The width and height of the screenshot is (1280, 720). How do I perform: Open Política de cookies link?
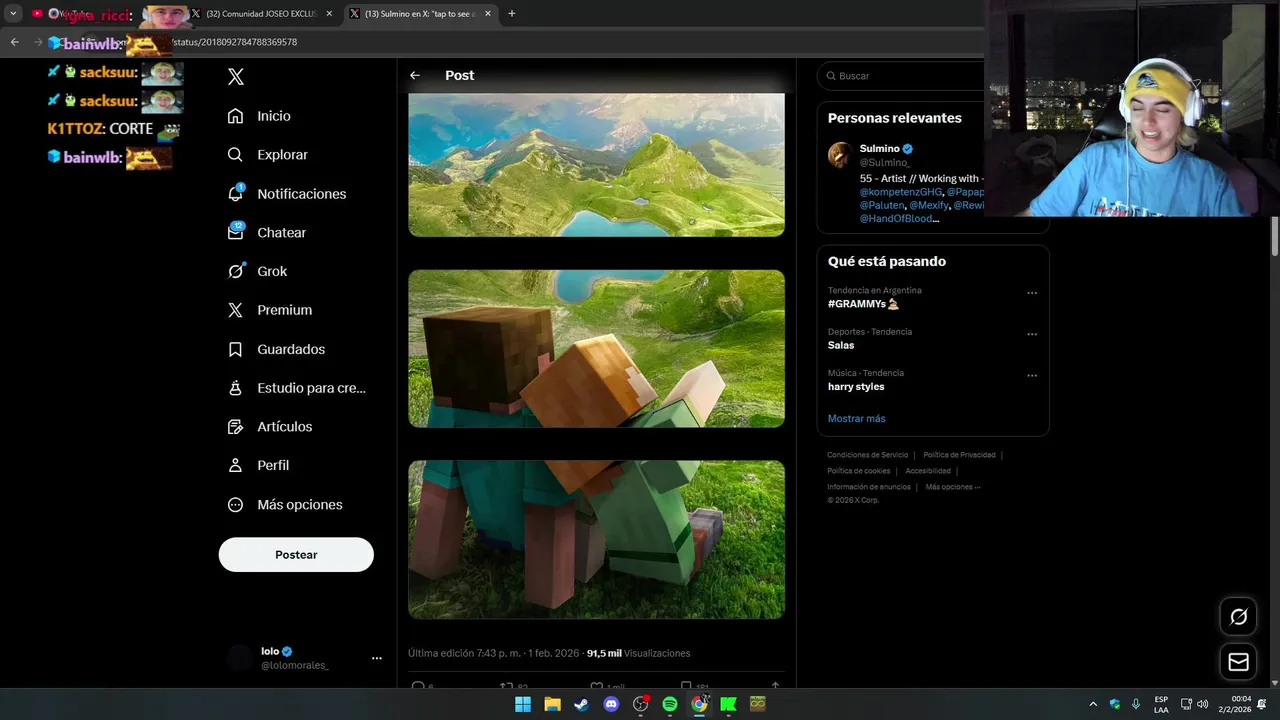[x=858, y=471]
